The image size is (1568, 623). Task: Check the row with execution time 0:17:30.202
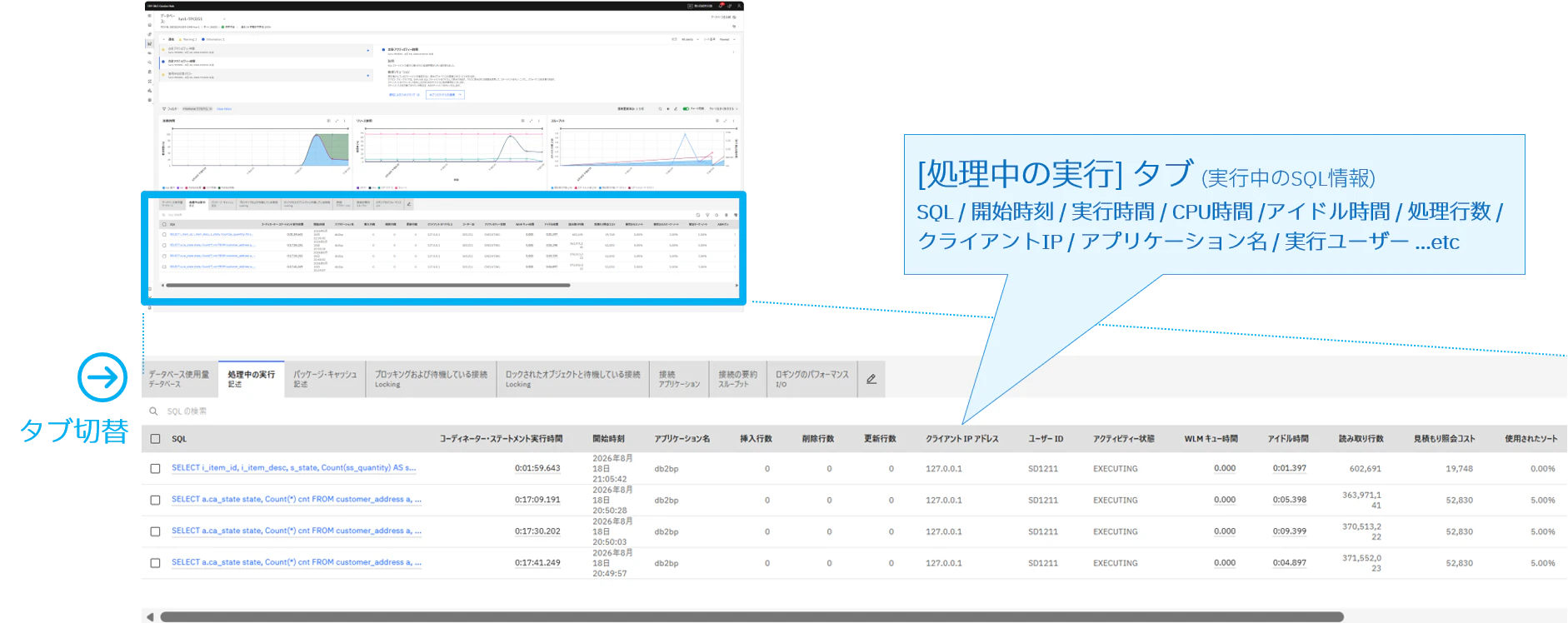click(155, 531)
